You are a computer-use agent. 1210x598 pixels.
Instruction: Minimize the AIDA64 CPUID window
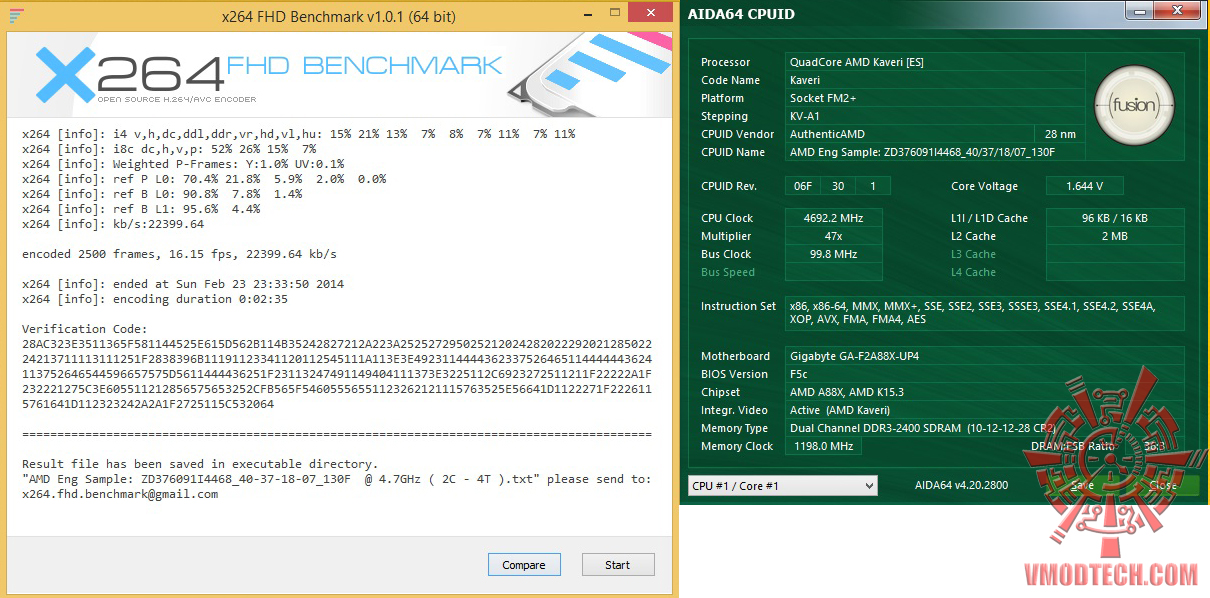click(1139, 12)
